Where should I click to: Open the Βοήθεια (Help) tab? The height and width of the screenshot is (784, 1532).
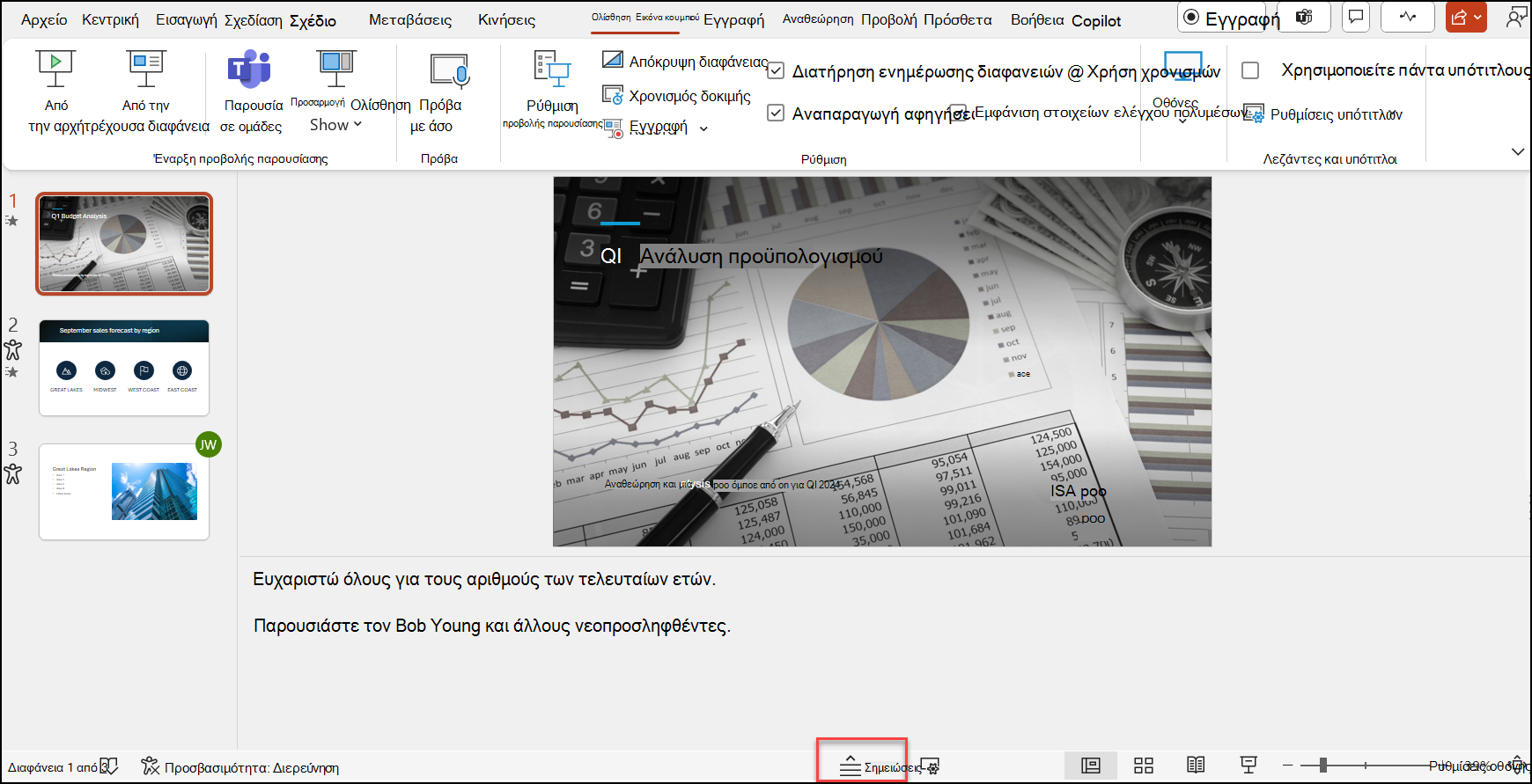tap(1037, 19)
